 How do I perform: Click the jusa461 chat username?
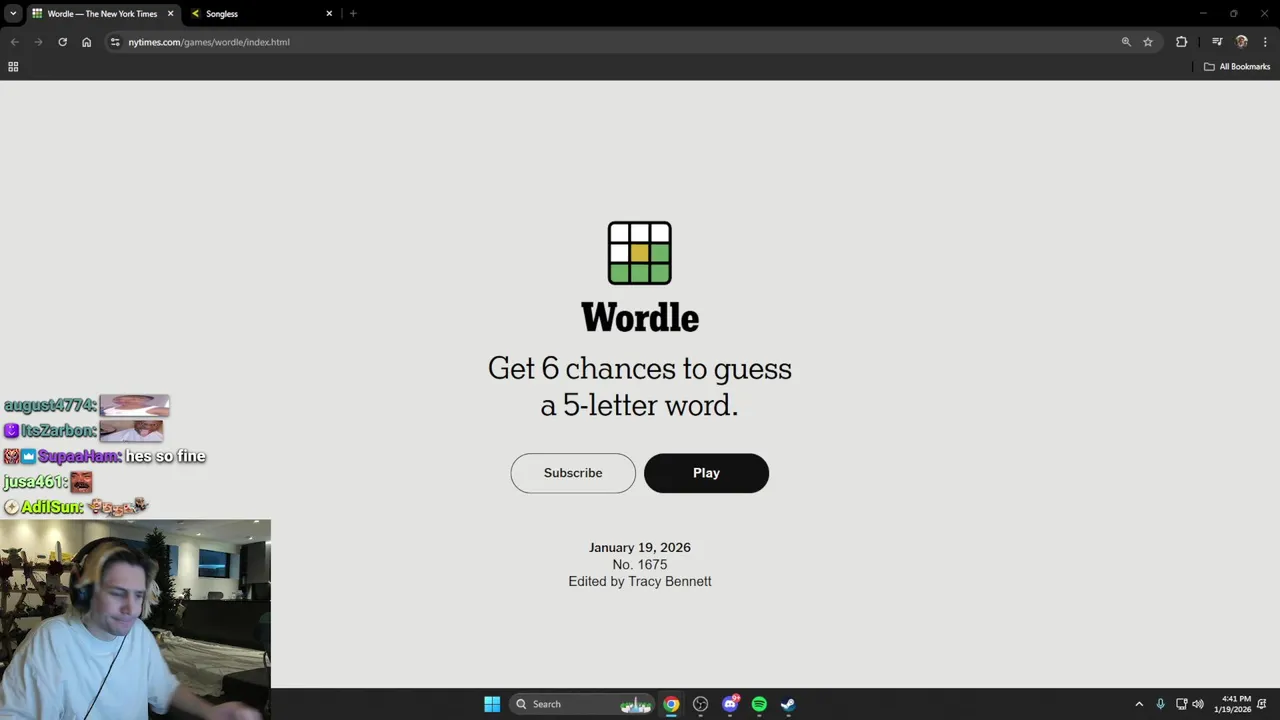pos(34,482)
